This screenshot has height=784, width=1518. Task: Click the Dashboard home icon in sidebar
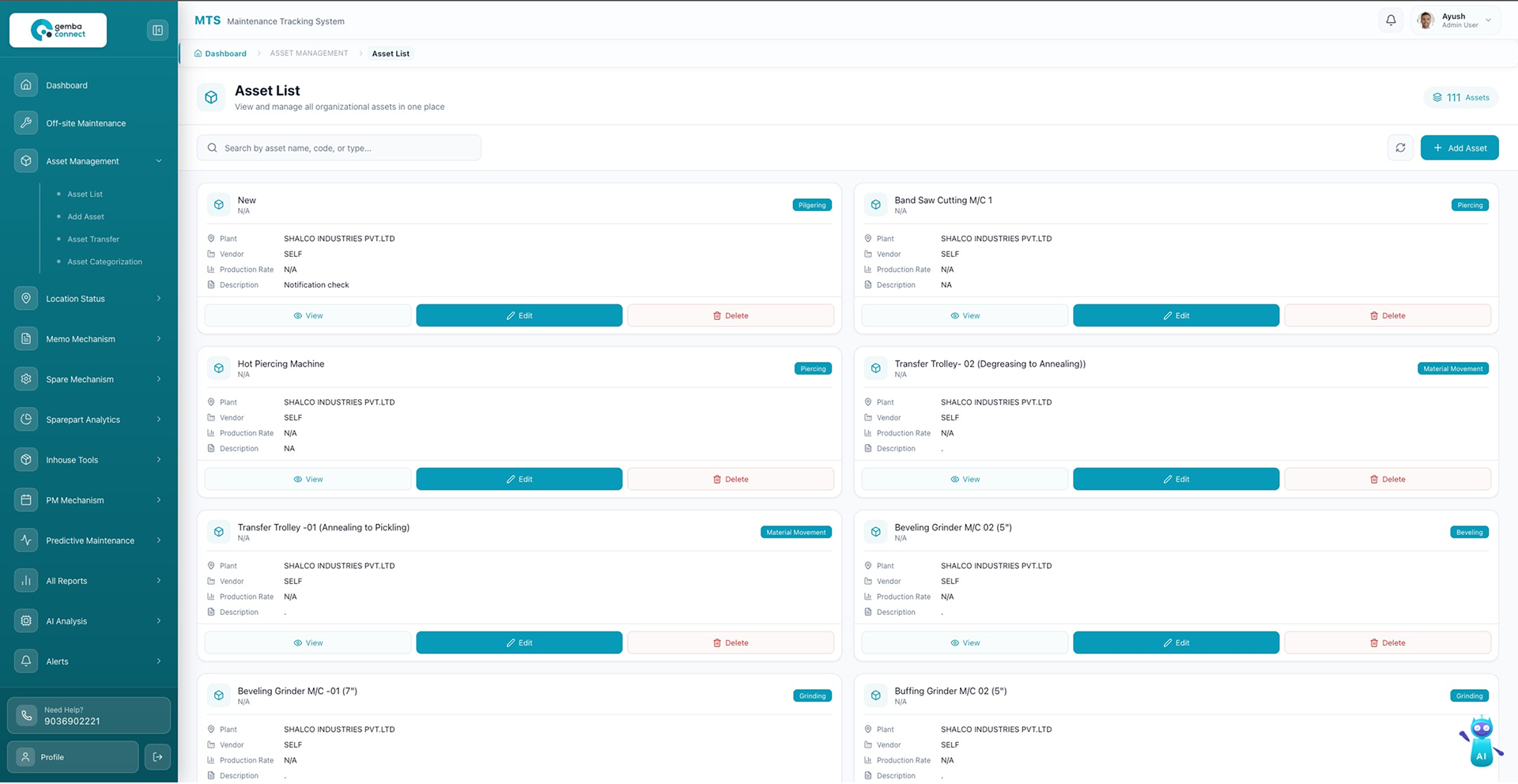tap(26, 85)
